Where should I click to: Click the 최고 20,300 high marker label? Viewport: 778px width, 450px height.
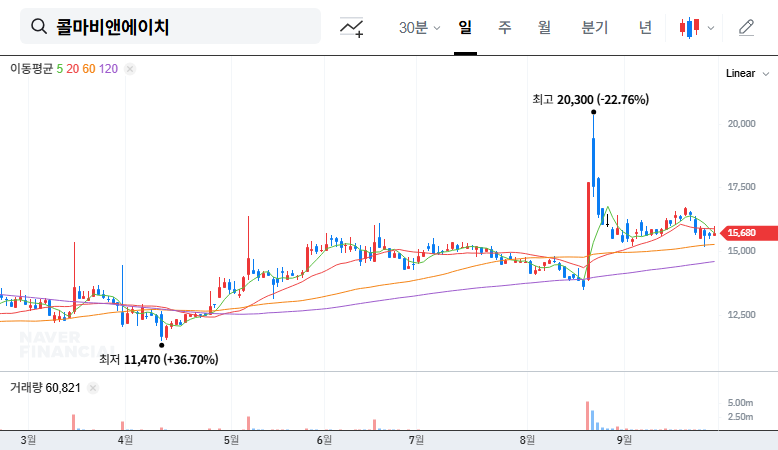tap(590, 100)
